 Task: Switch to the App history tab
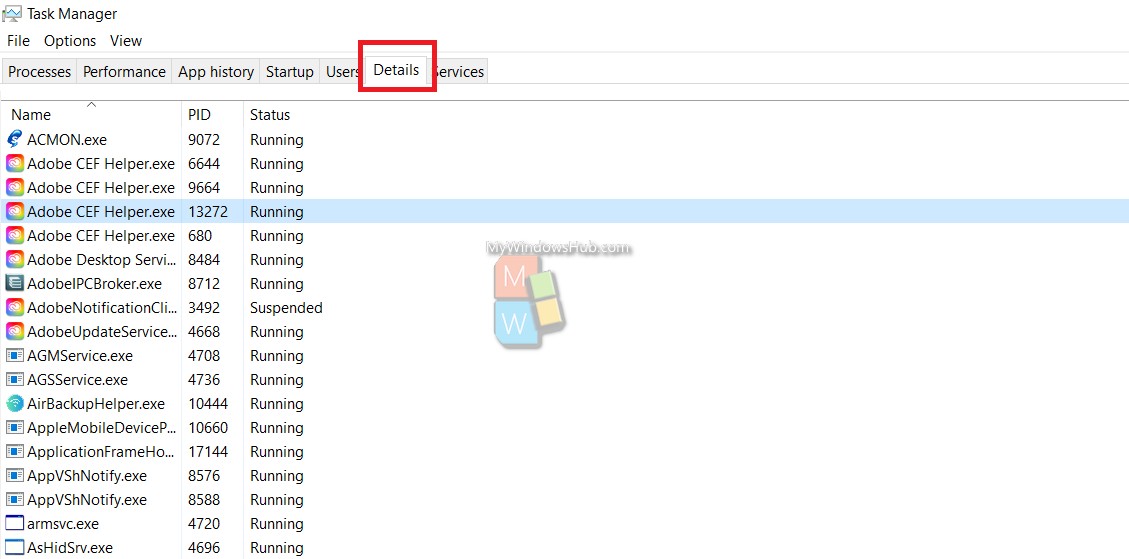[x=216, y=72]
